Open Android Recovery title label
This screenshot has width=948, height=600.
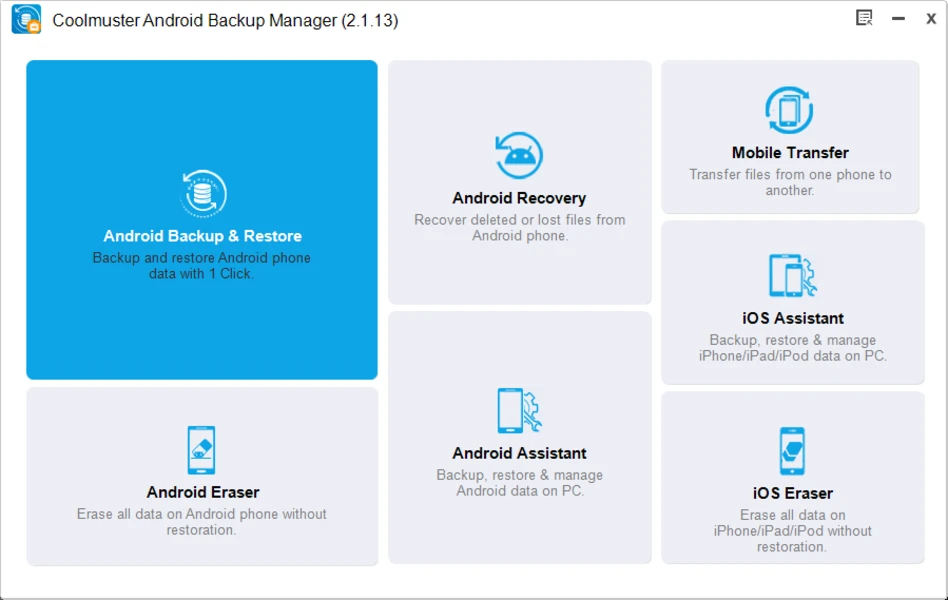(519, 198)
